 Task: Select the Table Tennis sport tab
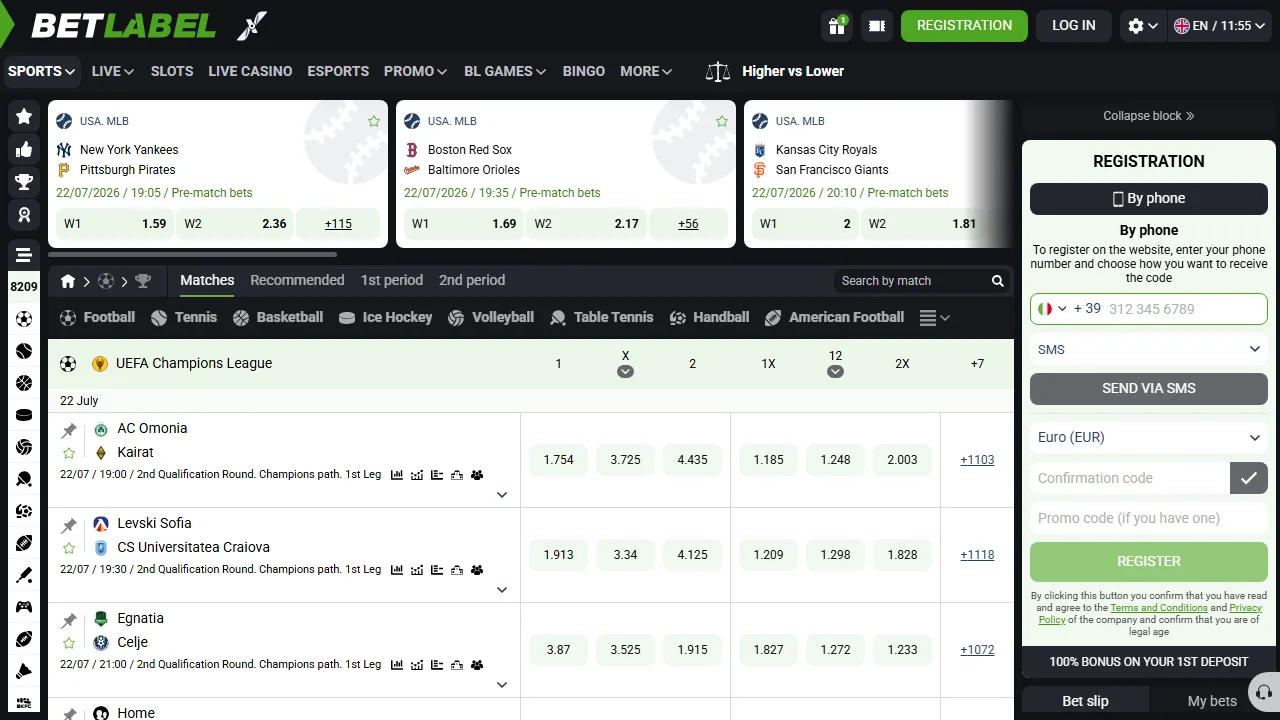click(x=601, y=317)
